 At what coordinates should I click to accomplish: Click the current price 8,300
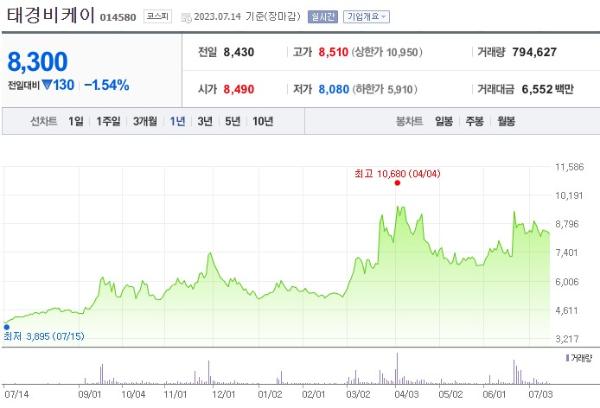click(38, 62)
